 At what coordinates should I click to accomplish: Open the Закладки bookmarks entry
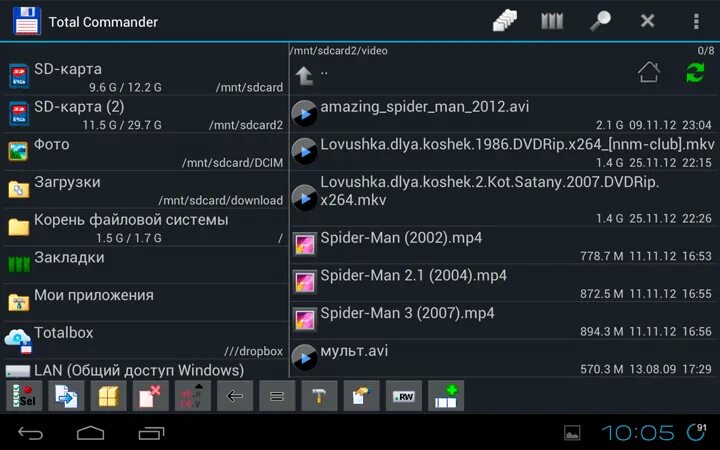145,265
